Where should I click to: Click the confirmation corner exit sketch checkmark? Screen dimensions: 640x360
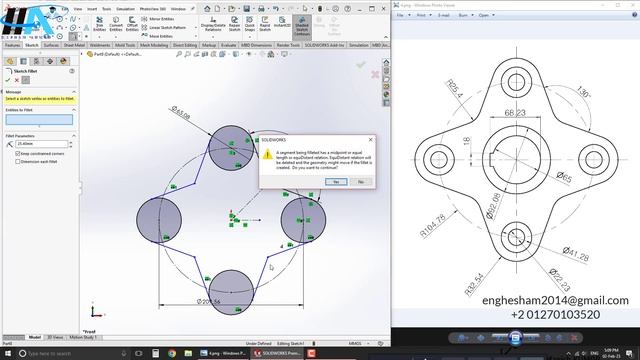[361, 64]
